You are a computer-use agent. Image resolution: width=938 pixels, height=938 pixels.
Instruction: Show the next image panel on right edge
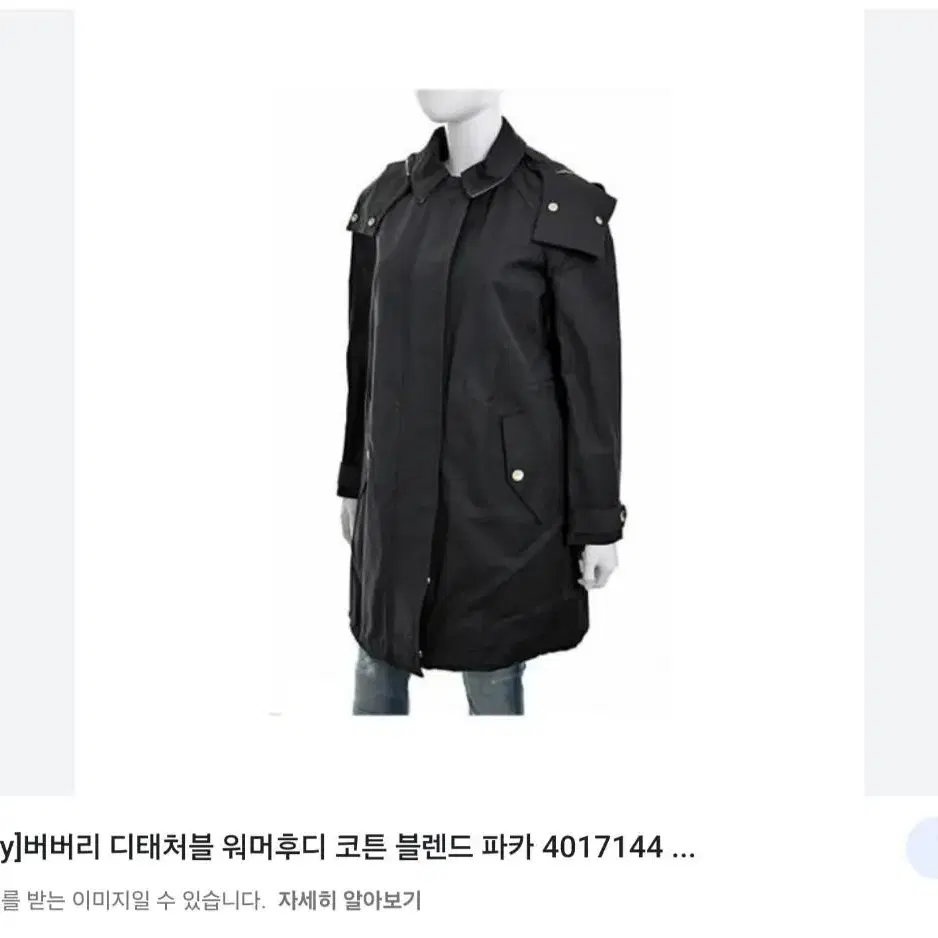pos(901,403)
